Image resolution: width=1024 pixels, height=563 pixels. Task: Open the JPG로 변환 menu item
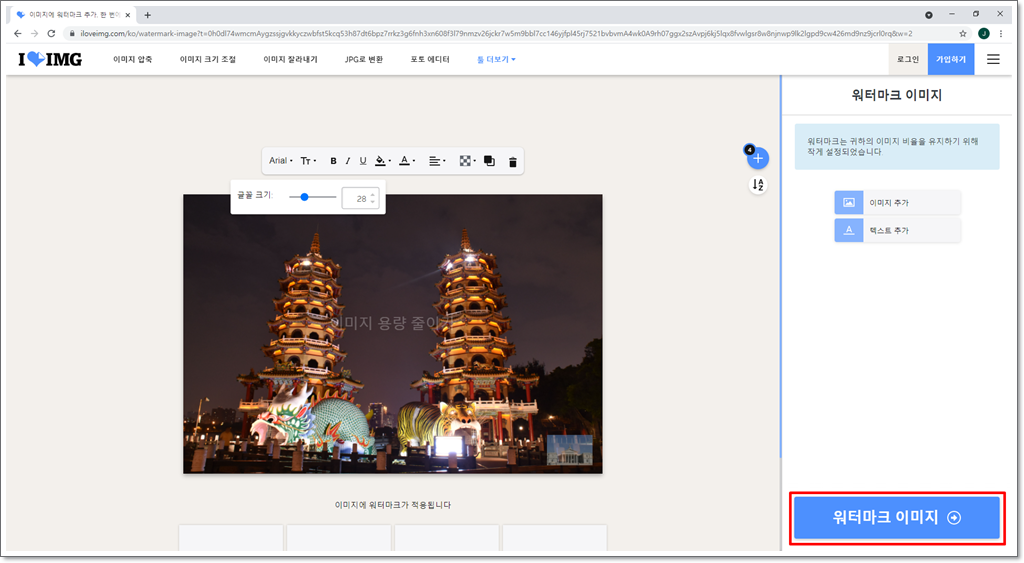pos(364,59)
